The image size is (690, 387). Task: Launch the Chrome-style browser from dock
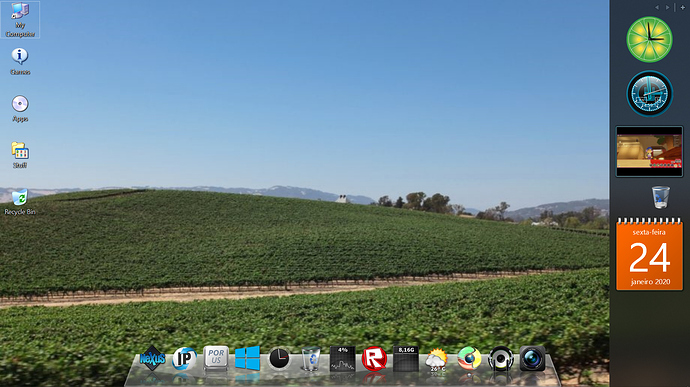(x=469, y=358)
